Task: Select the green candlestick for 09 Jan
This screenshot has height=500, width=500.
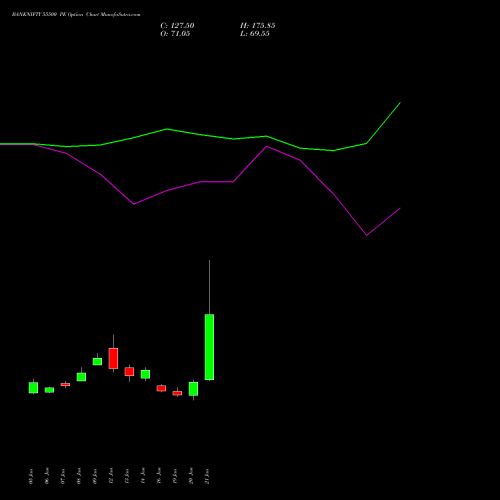Action: tap(97, 362)
